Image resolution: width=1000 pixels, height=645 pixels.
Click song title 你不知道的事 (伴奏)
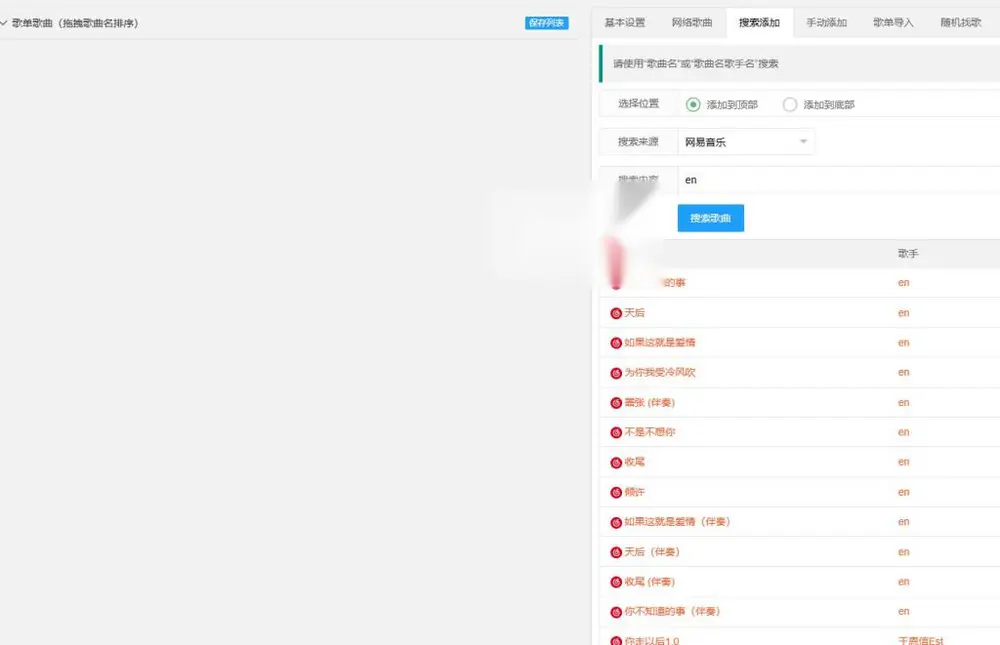pyautogui.click(x=672, y=611)
